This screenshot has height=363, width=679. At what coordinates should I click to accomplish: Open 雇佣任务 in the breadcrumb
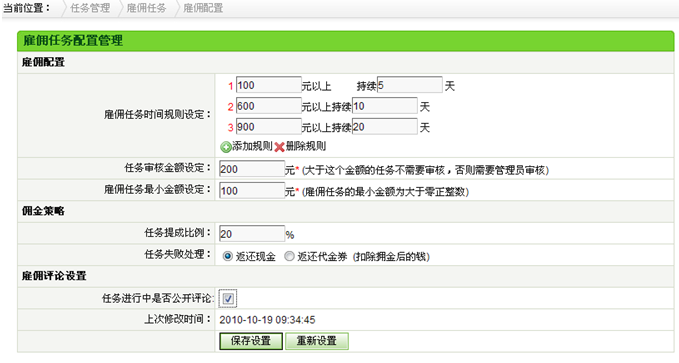(146, 8)
